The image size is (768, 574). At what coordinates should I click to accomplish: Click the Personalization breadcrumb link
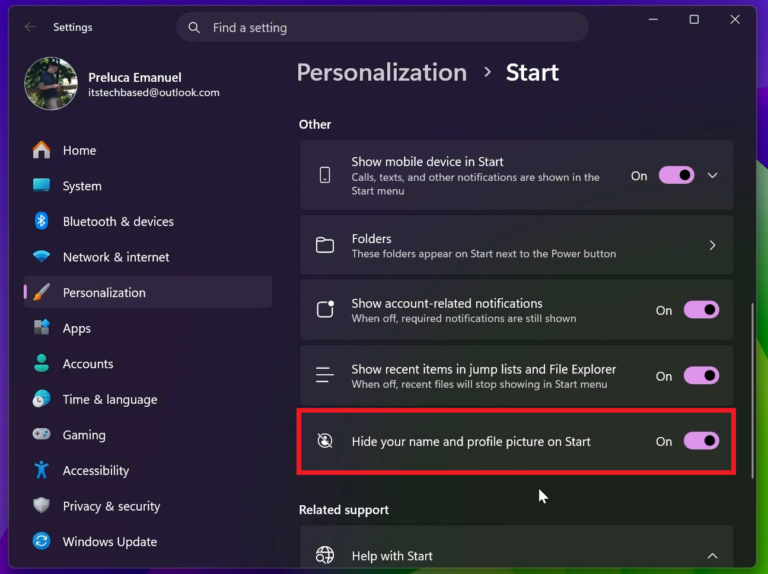point(382,72)
